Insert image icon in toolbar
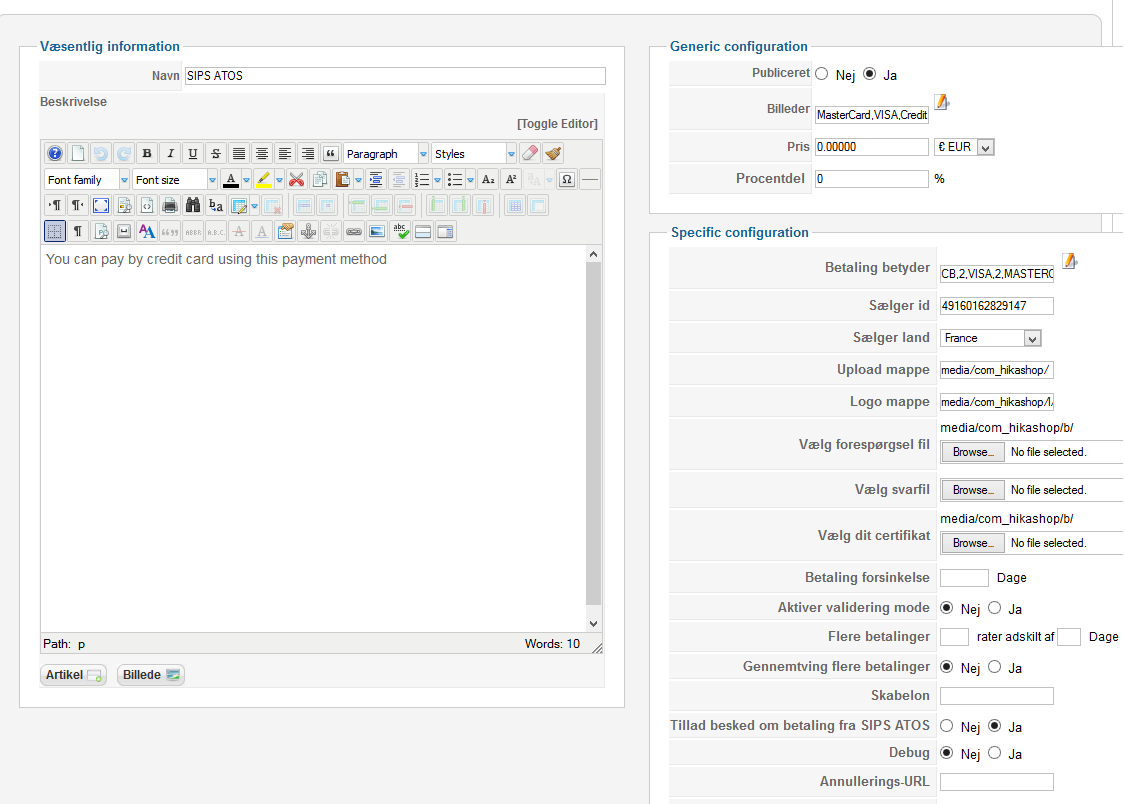1124x804 pixels. pyautogui.click(x=377, y=231)
